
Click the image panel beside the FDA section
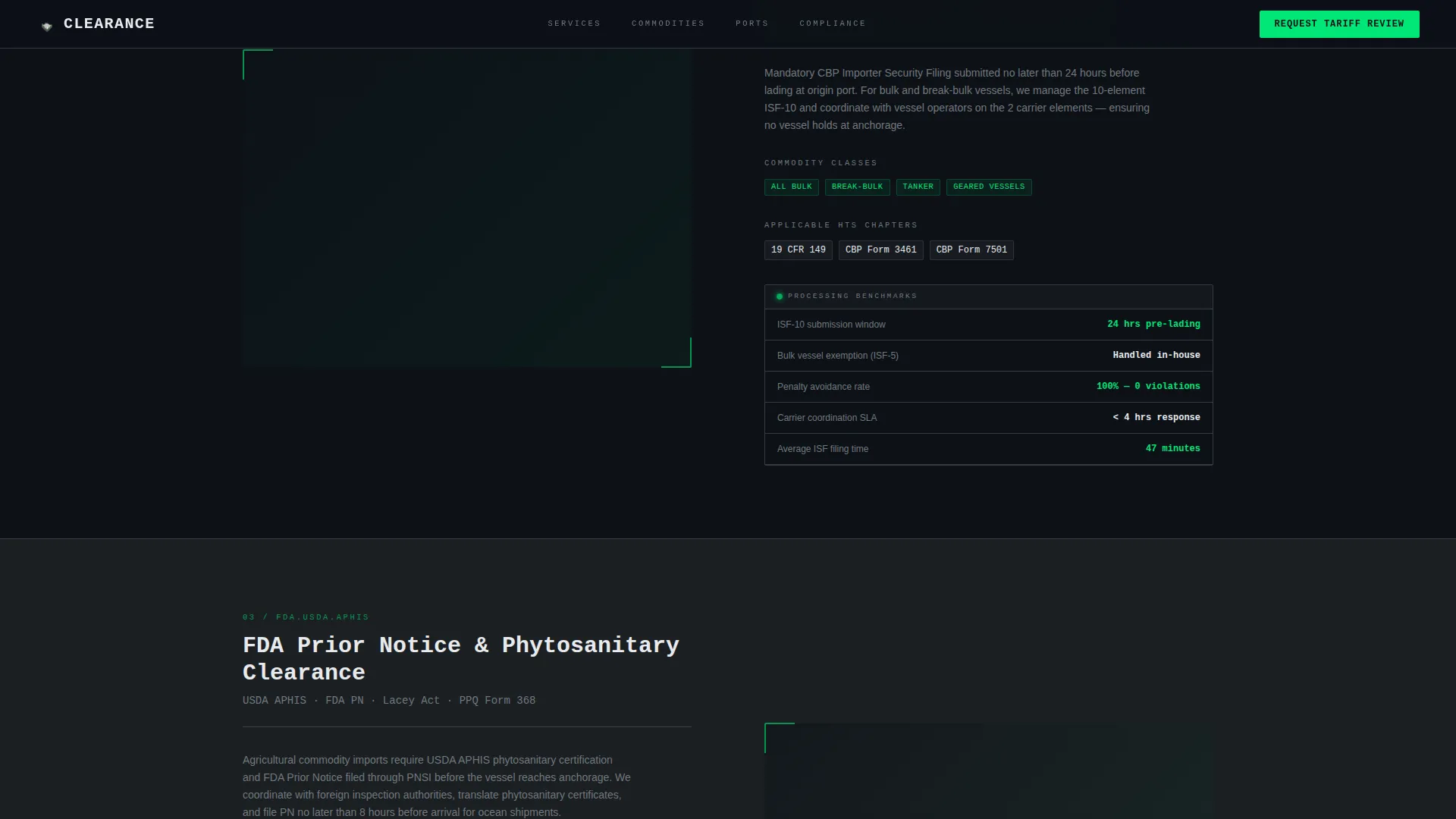989,771
